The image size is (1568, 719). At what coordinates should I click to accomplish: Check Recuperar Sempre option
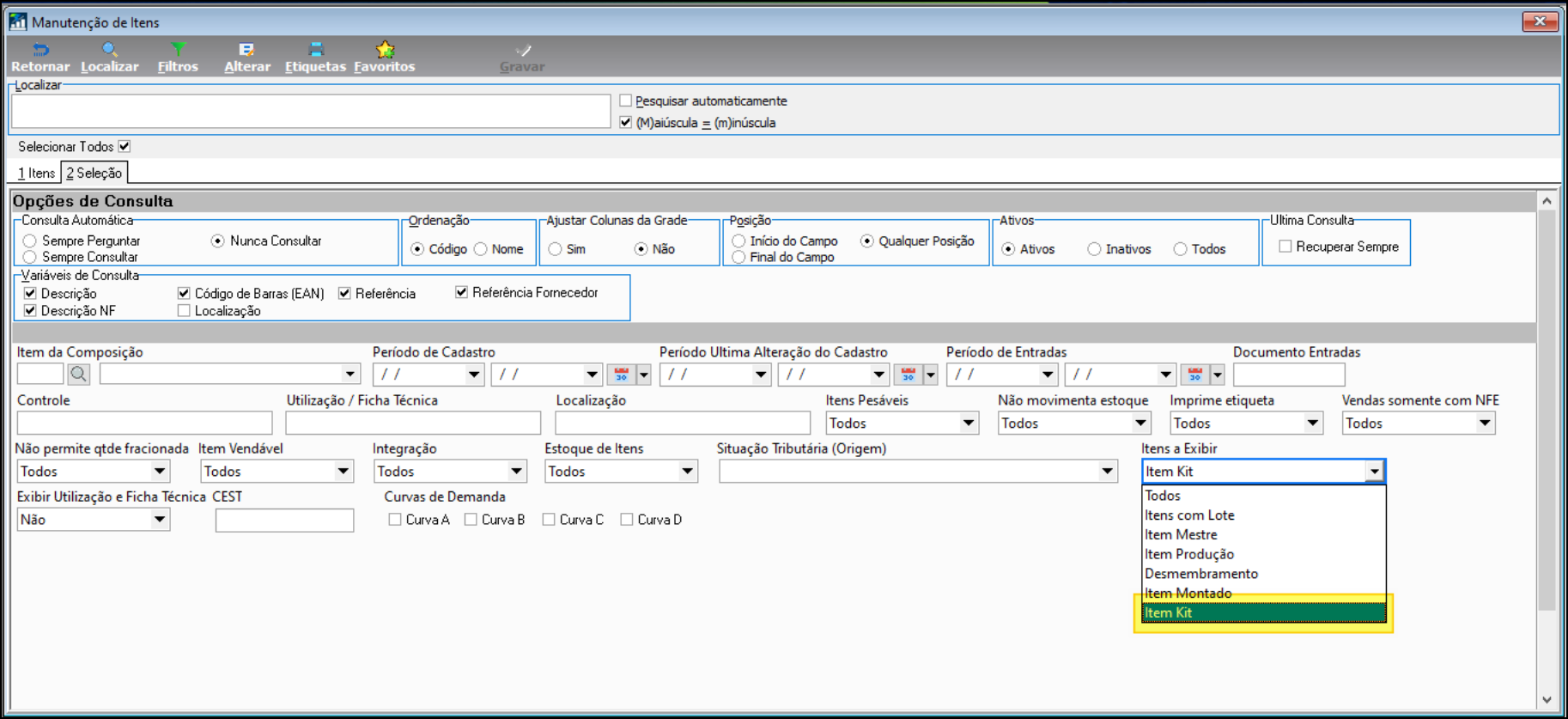pyautogui.click(x=1285, y=247)
